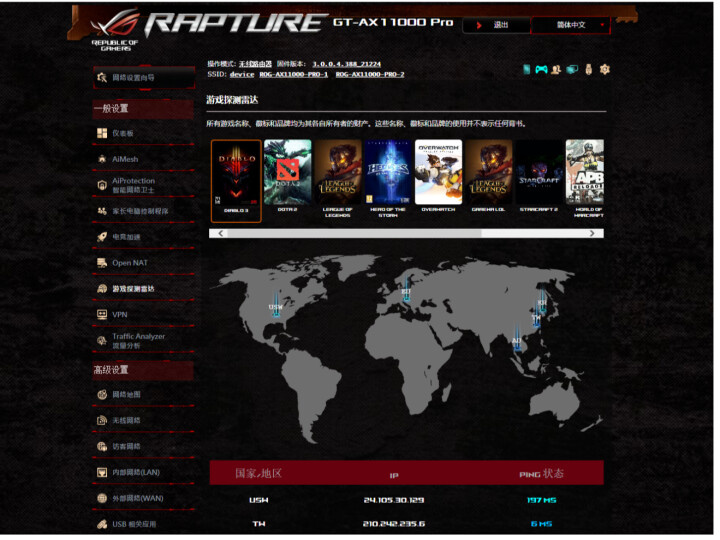Click the guest network sidebar icon
Screen dimensions: 720x540
point(102,446)
